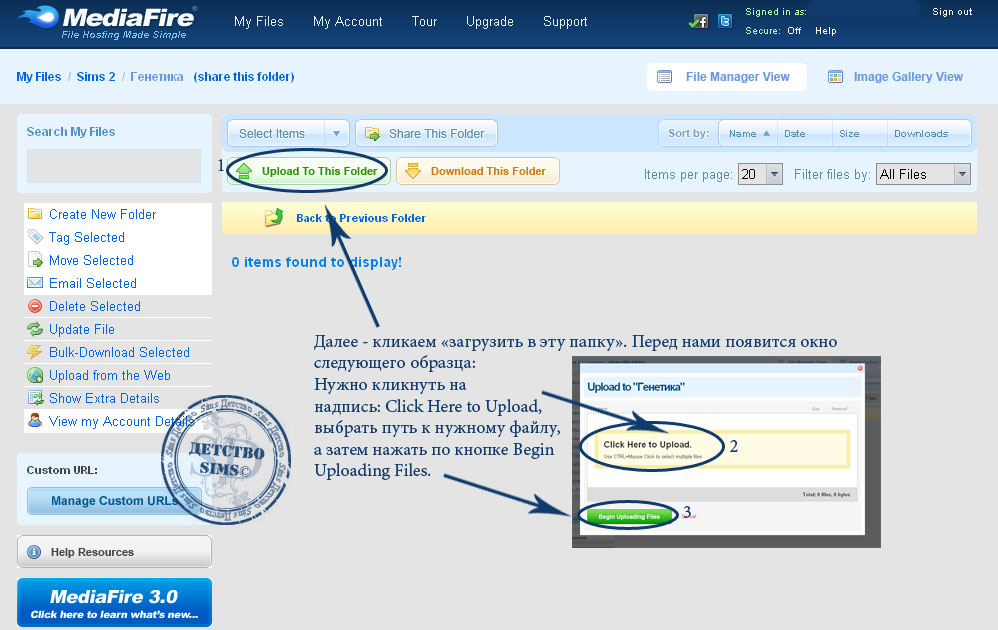Click Update File link
Viewport: 998px width, 630px height.
pyautogui.click(x=81, y=329)
